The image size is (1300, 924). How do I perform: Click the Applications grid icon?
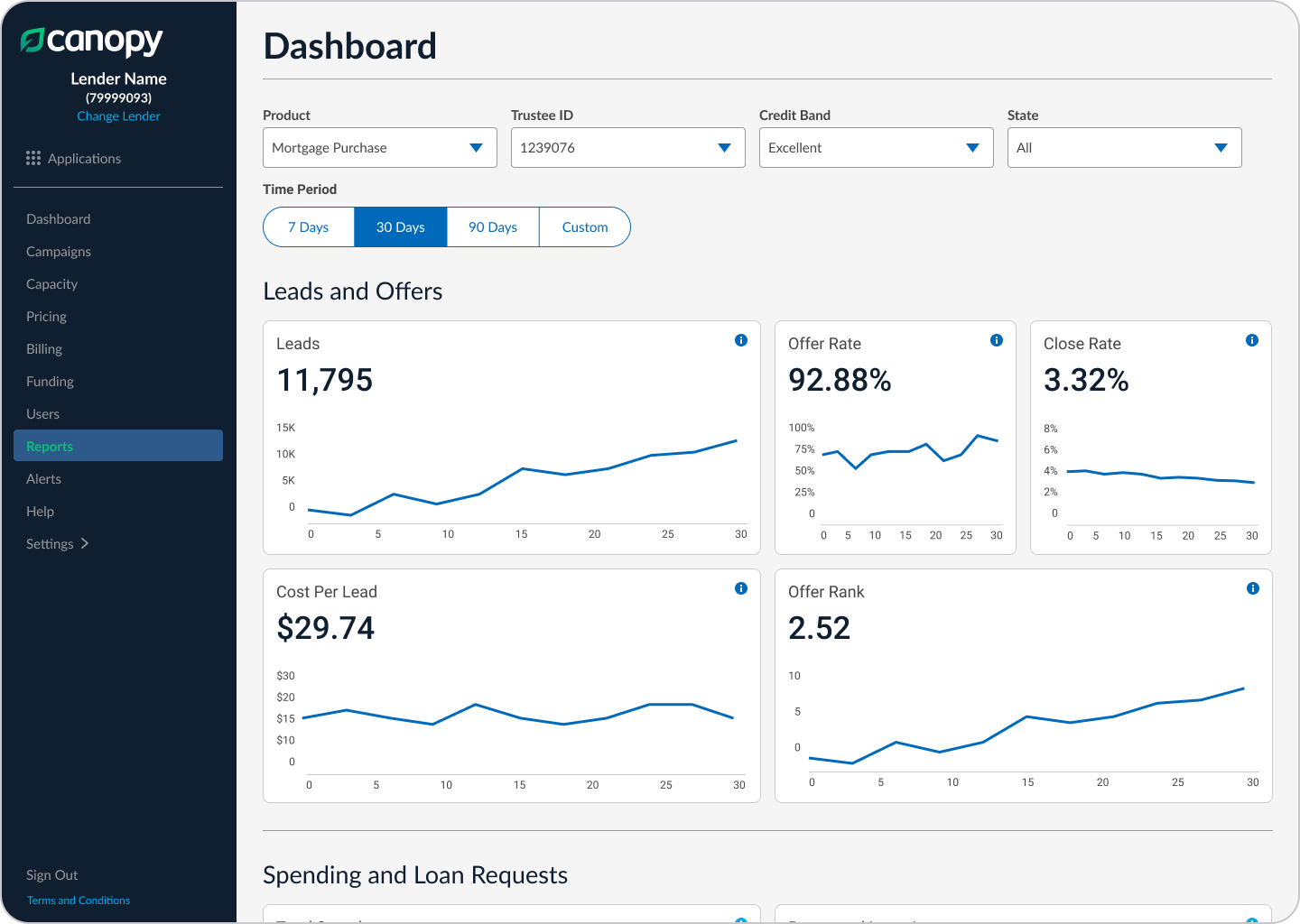[x=33, y=158]
